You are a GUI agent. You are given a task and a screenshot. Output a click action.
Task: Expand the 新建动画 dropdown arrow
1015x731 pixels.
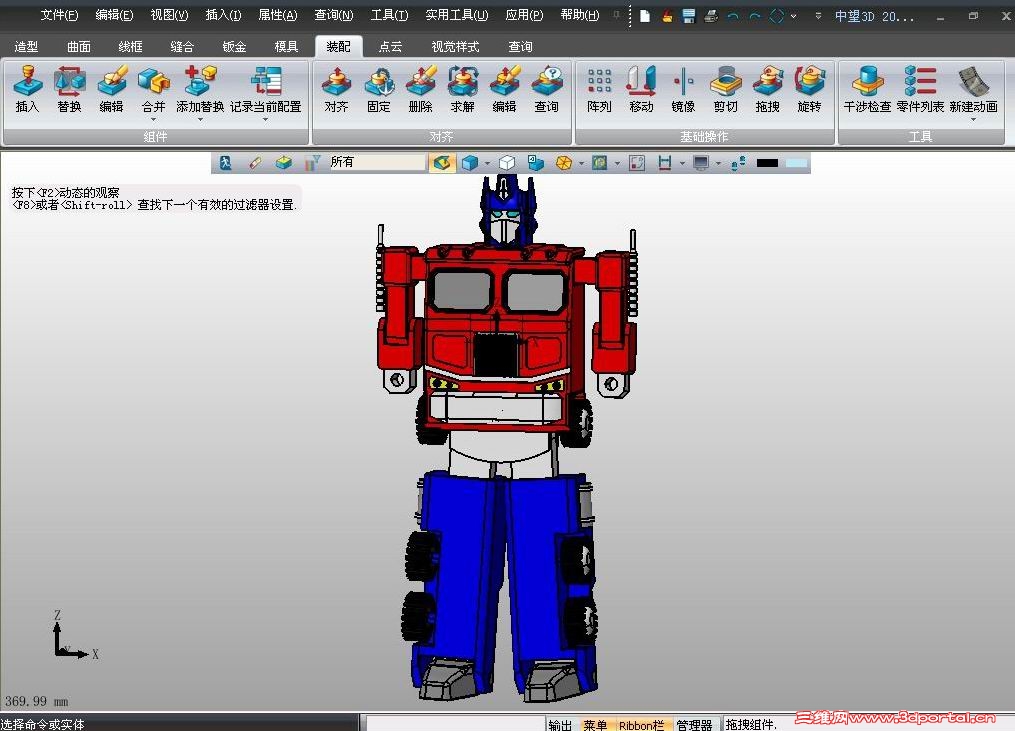(x=973, y=120)
